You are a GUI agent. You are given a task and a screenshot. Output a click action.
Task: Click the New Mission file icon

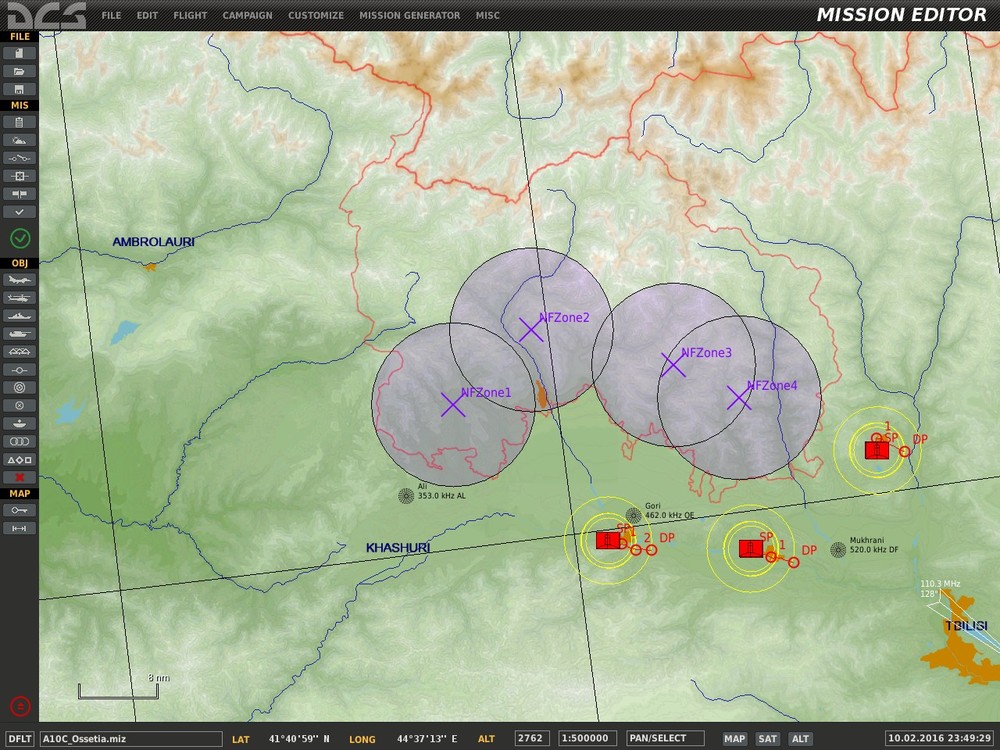[x=19, y=54]
